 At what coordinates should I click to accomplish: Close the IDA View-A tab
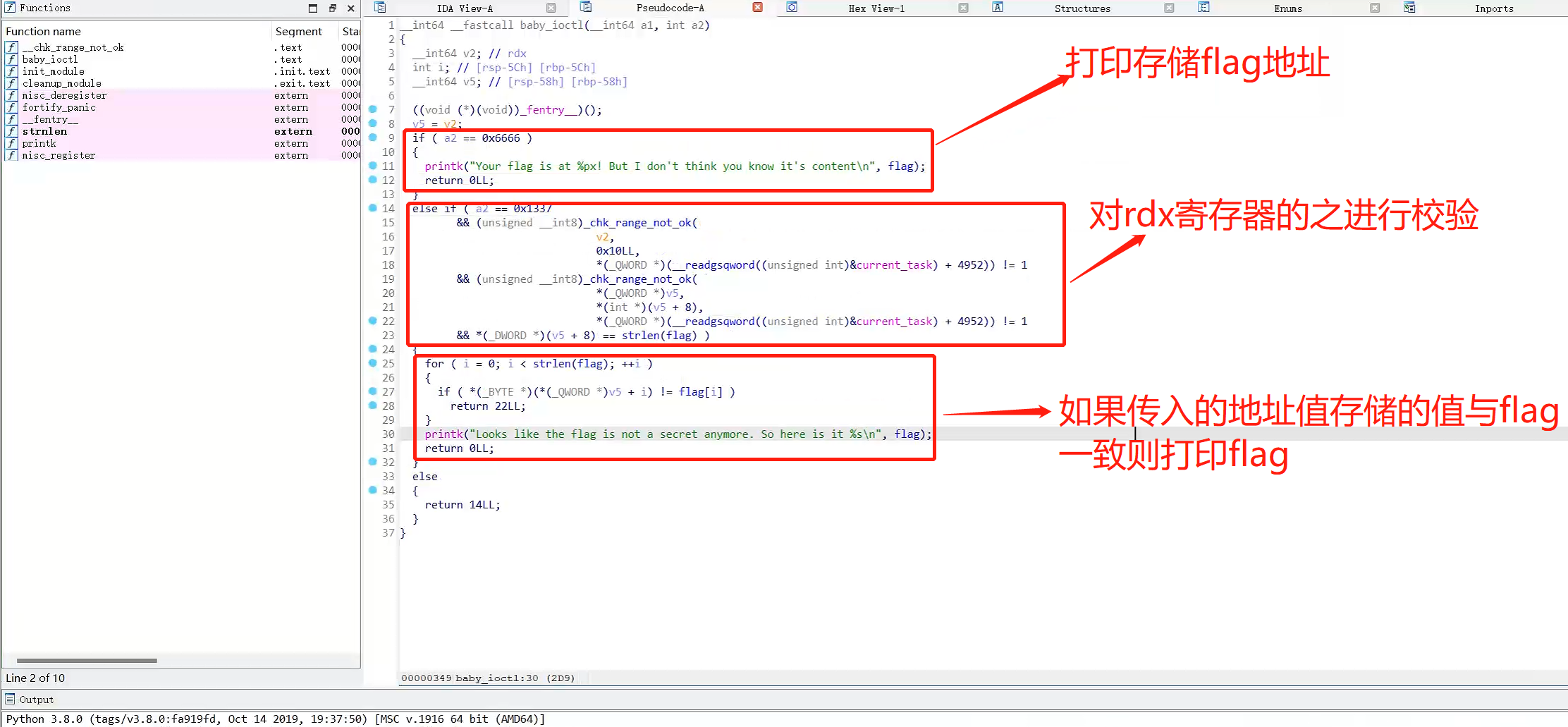(551, 8)
